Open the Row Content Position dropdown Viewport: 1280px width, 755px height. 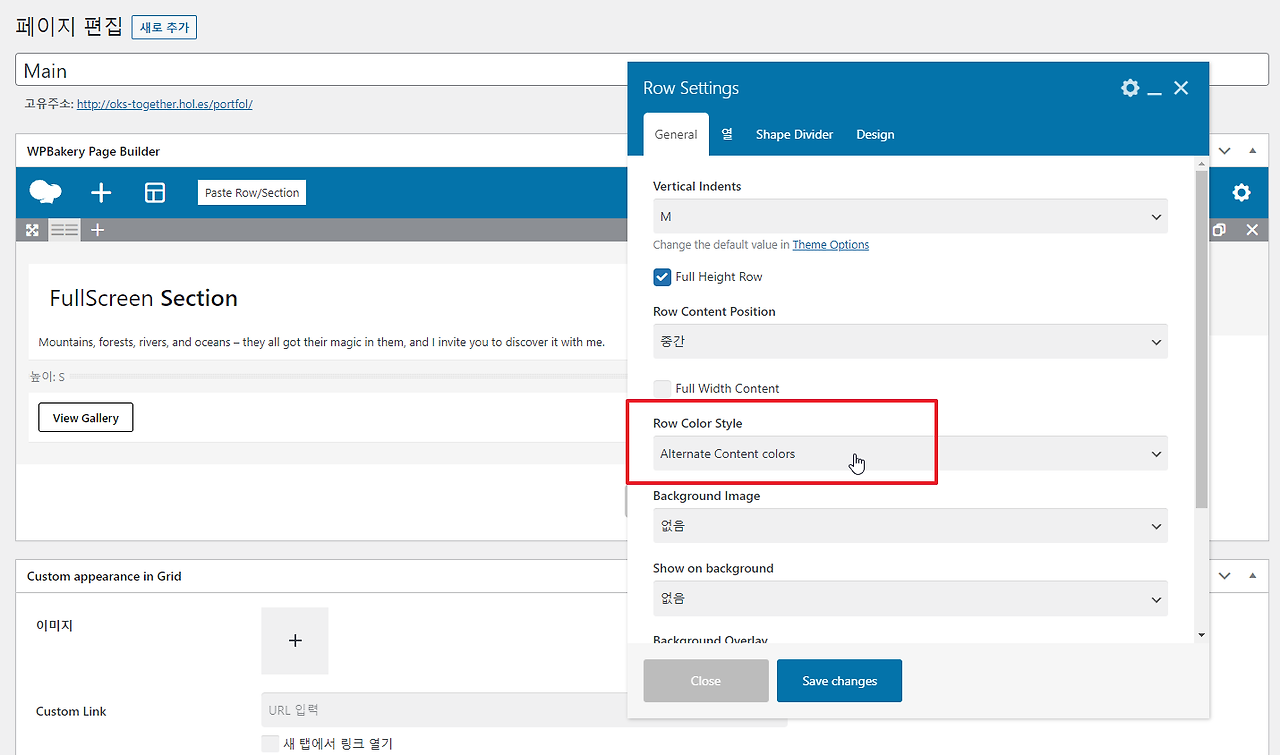[910, 342]
